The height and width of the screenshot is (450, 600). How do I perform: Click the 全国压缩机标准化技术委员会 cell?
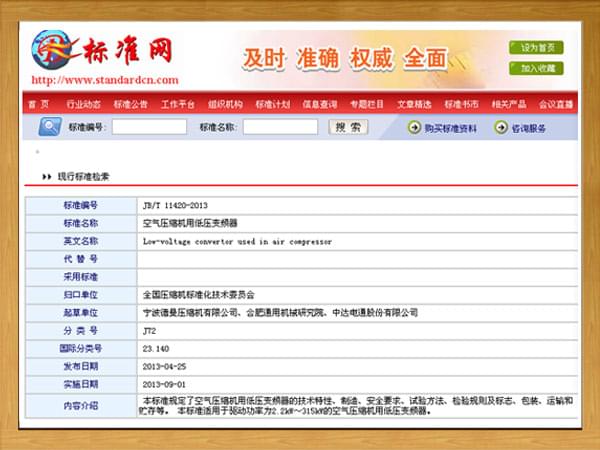coord(198,295)
